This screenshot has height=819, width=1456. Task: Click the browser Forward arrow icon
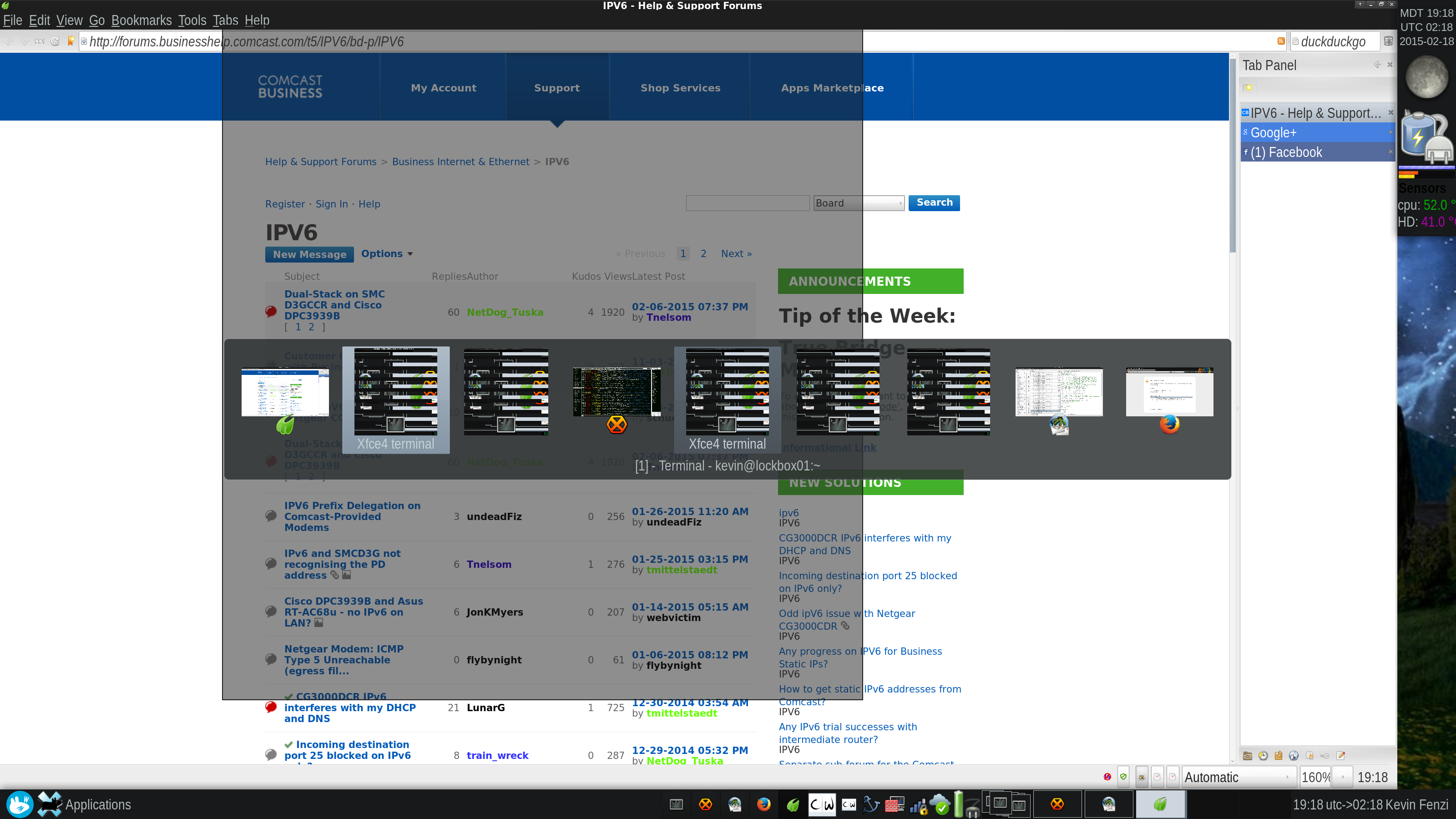(24, 41)
